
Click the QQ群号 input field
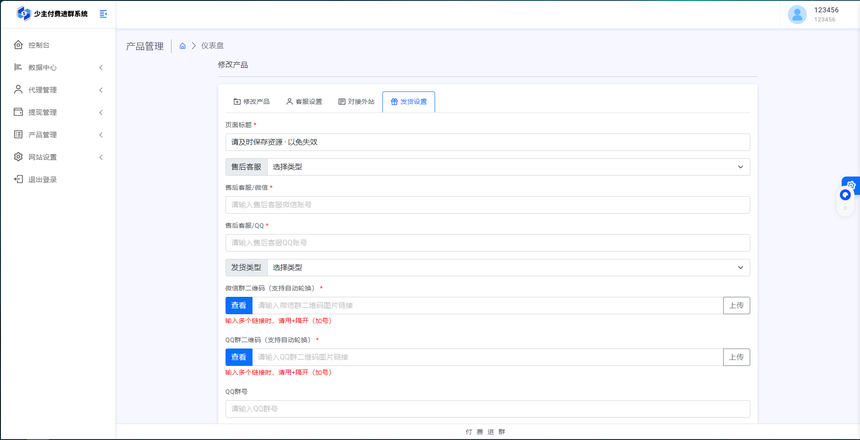[487, 409]
